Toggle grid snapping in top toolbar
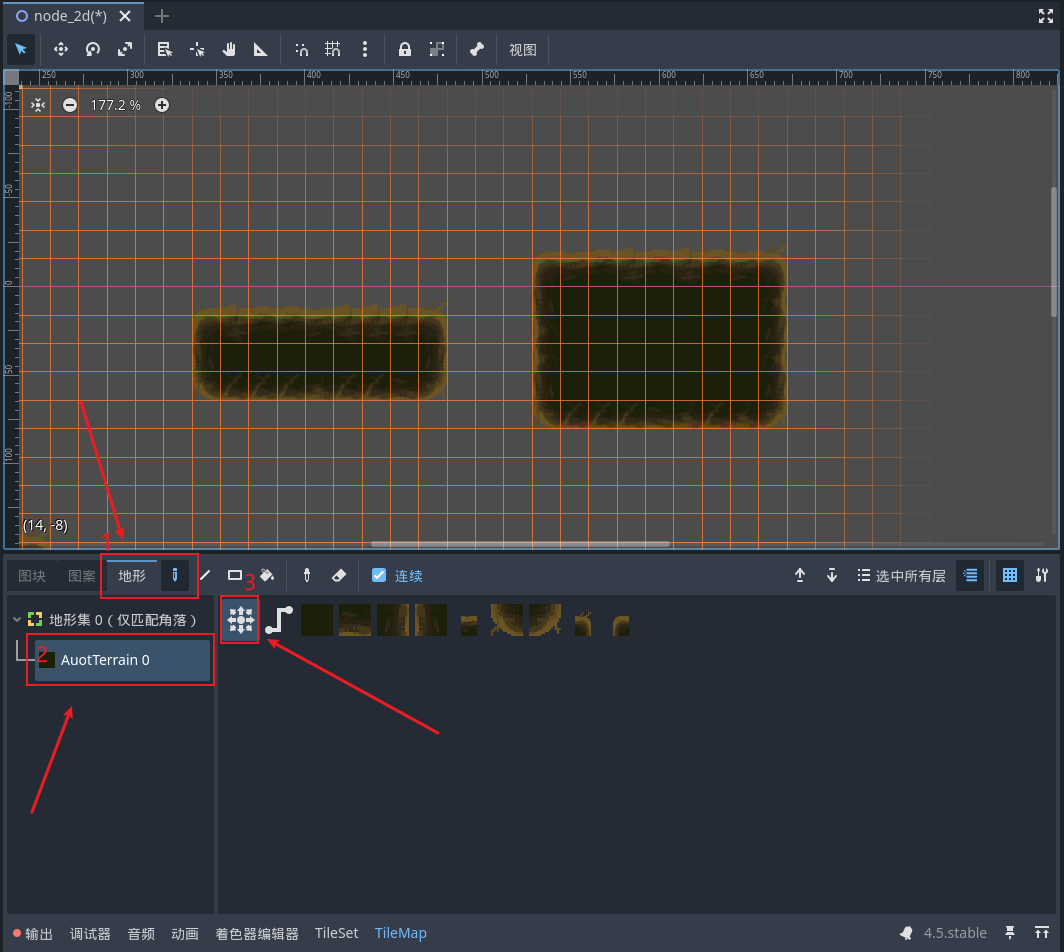This screenshot has height=952, width=1064. [x=333, y=49]
